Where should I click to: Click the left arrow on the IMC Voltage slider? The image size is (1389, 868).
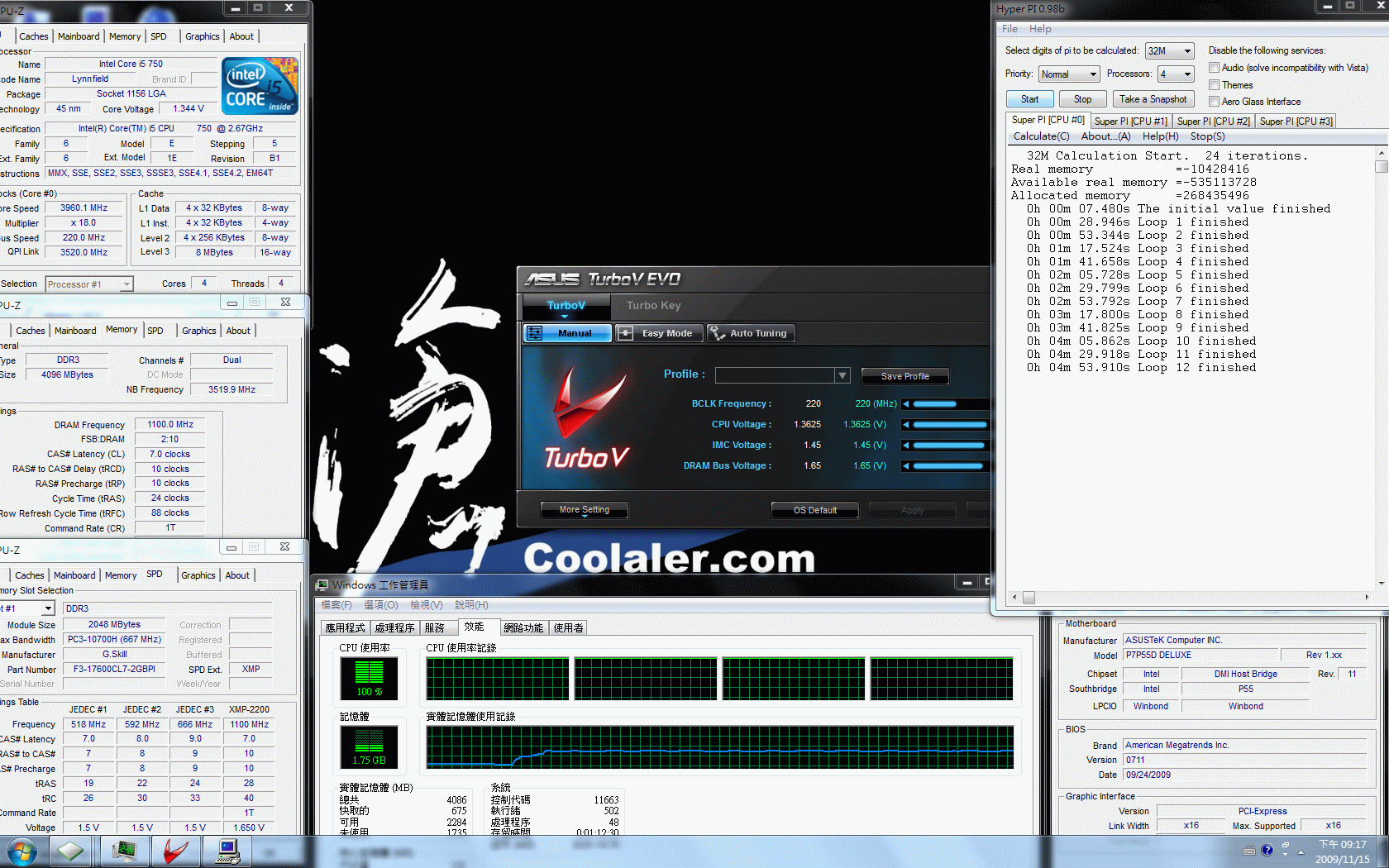click(x=906, y=446)
